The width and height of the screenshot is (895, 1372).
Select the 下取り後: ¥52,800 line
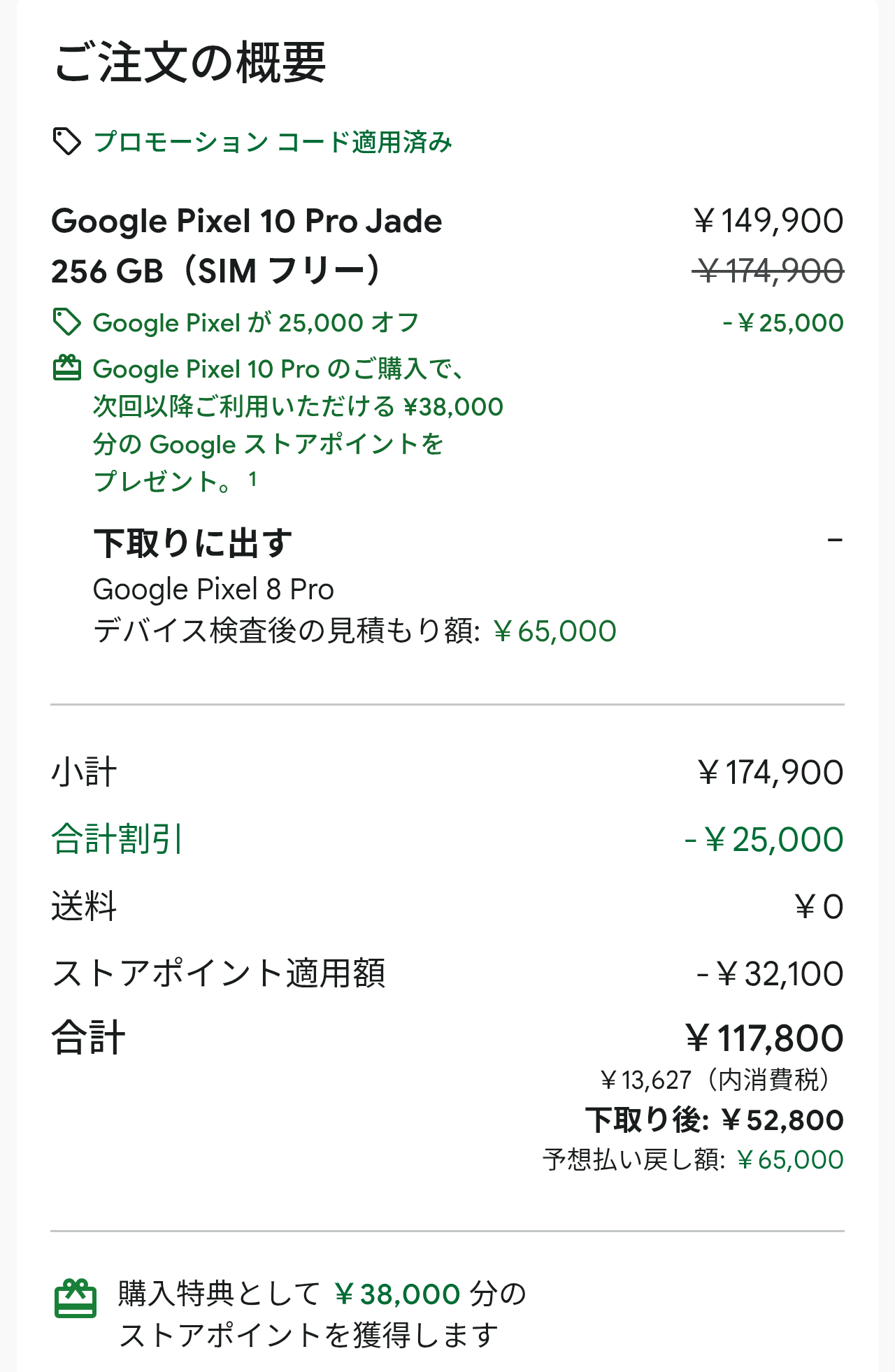click(715, 1120)
